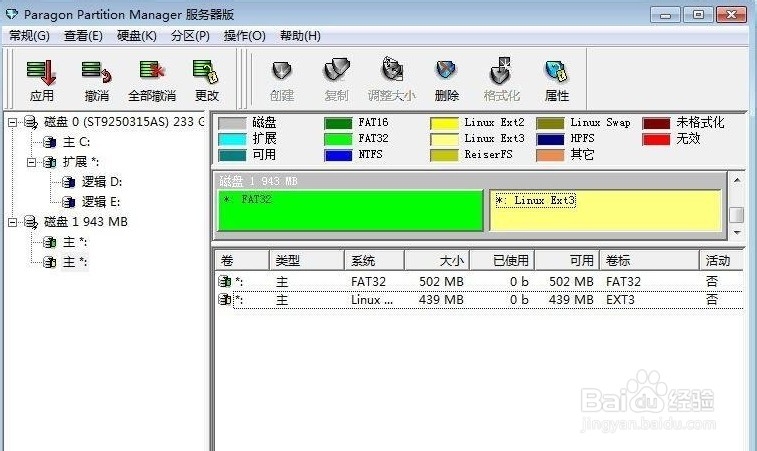Screen dimensions: 757x451
Task: Select highlighted second 主 *: tree entry
Action: (x=75, y=262)
